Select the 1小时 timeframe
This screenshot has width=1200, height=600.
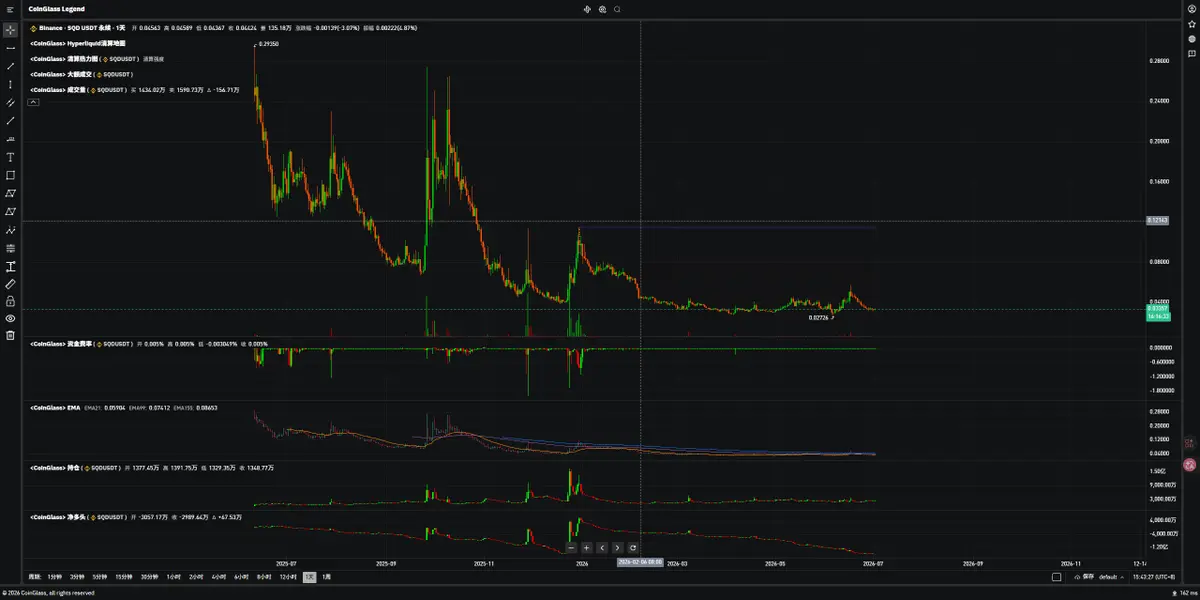[174, 577]
